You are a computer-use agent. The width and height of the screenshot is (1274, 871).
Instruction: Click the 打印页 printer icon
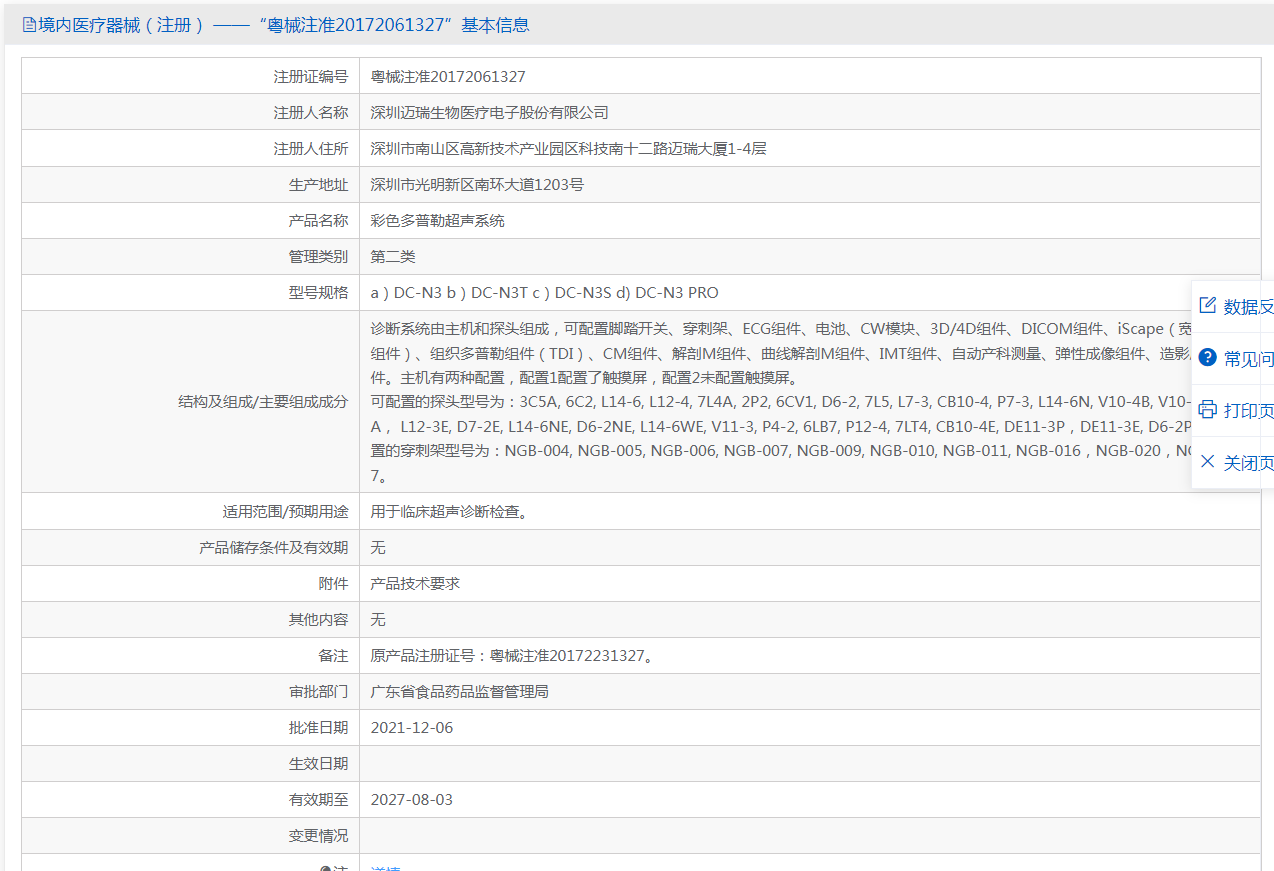coord(1207,410)
